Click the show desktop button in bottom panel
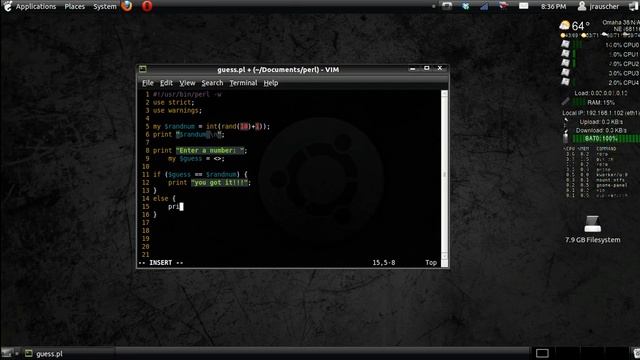 pyautogui.click(x=7, y=353)
